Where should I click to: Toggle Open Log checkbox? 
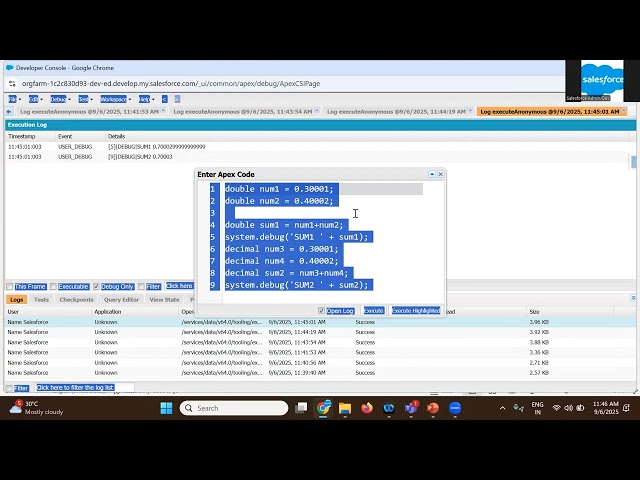pos(321,311)
